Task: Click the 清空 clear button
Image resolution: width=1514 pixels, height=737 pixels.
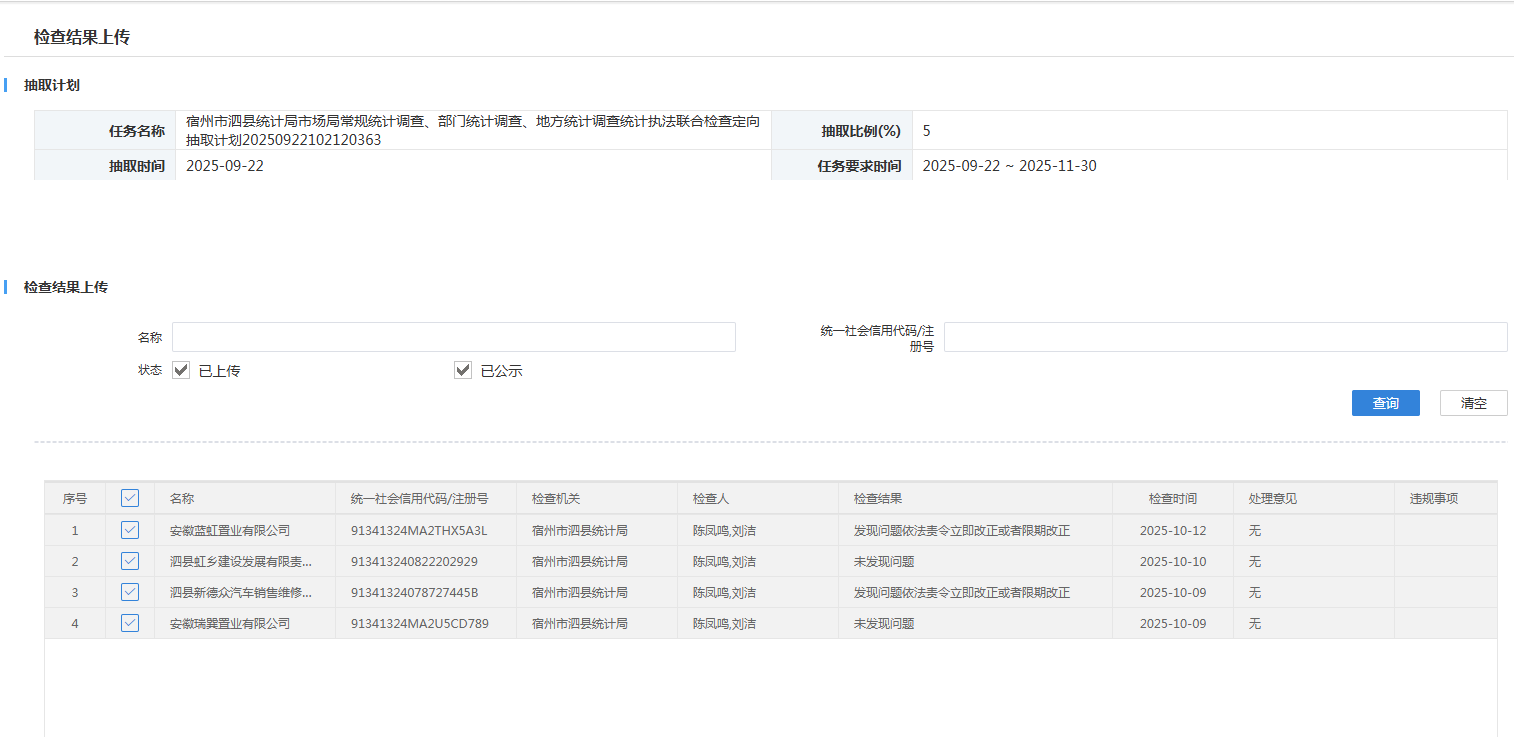Action: point(1473,403)
